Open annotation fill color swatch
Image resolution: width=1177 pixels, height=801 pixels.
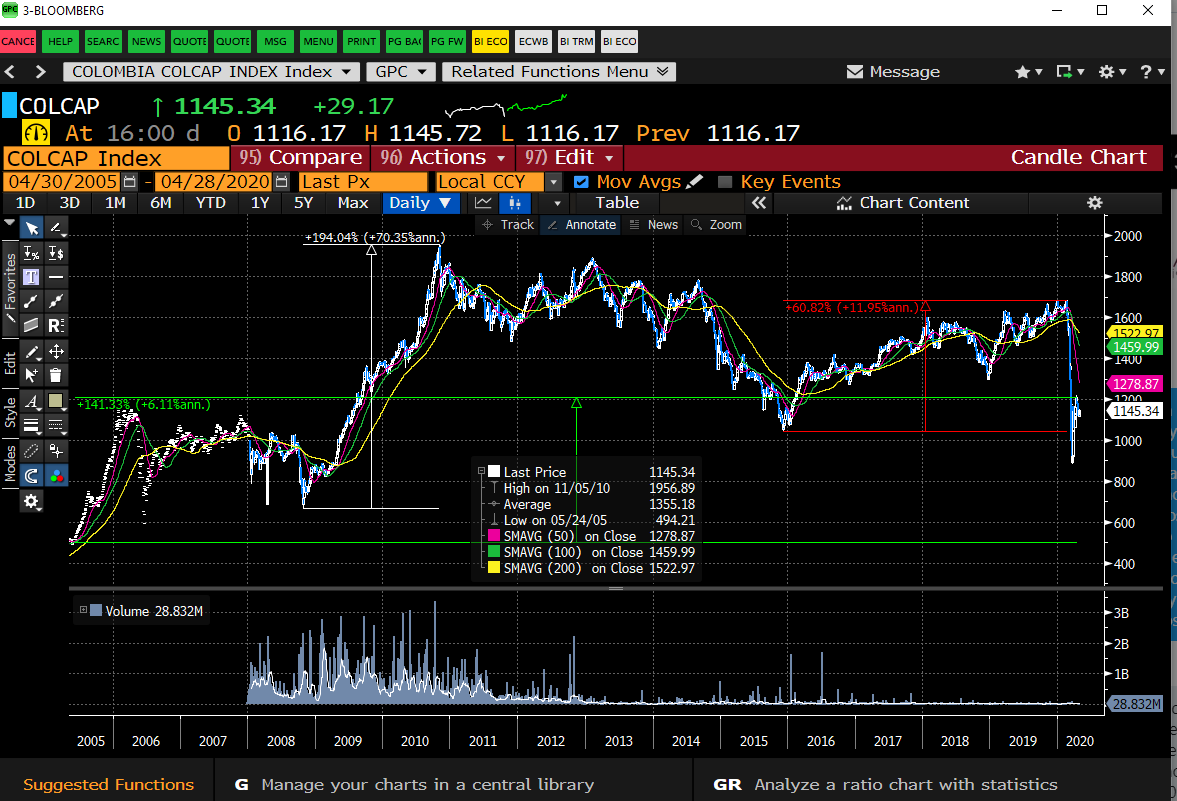(x=56, y=402)
